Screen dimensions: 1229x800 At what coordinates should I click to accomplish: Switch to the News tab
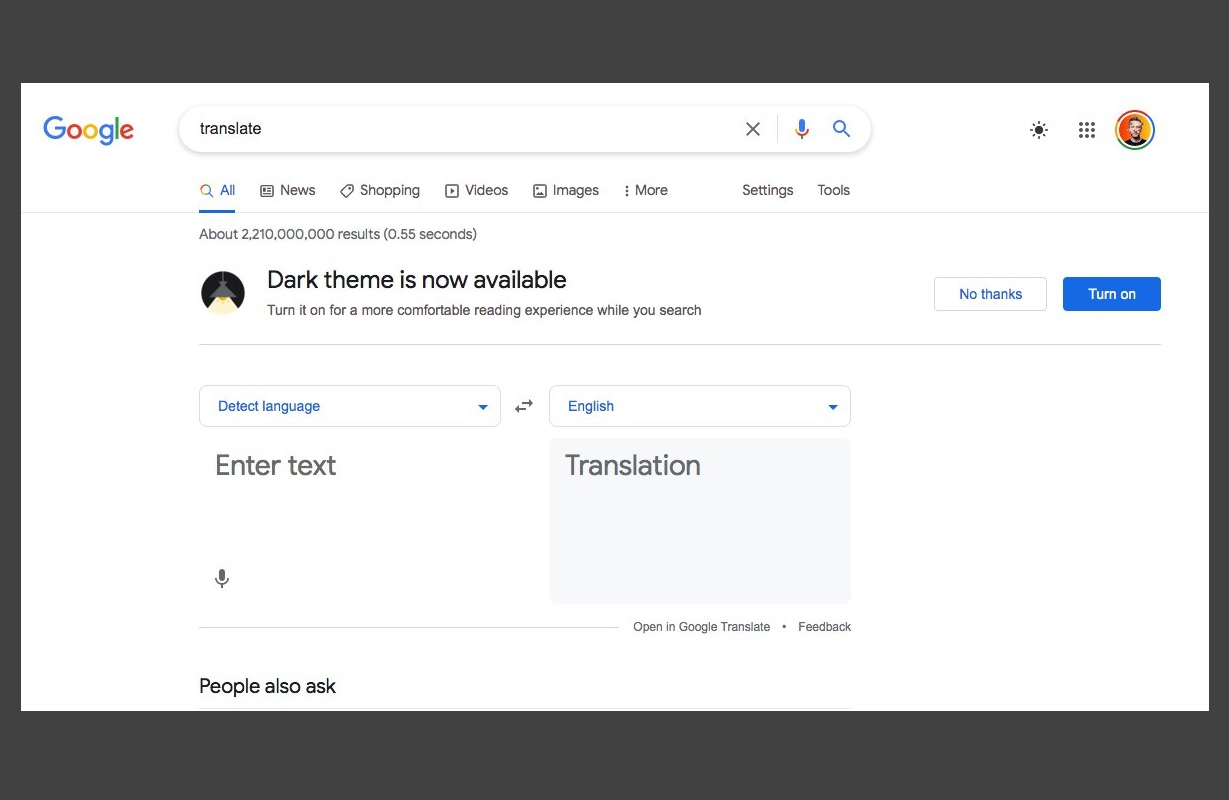point(287,190)
